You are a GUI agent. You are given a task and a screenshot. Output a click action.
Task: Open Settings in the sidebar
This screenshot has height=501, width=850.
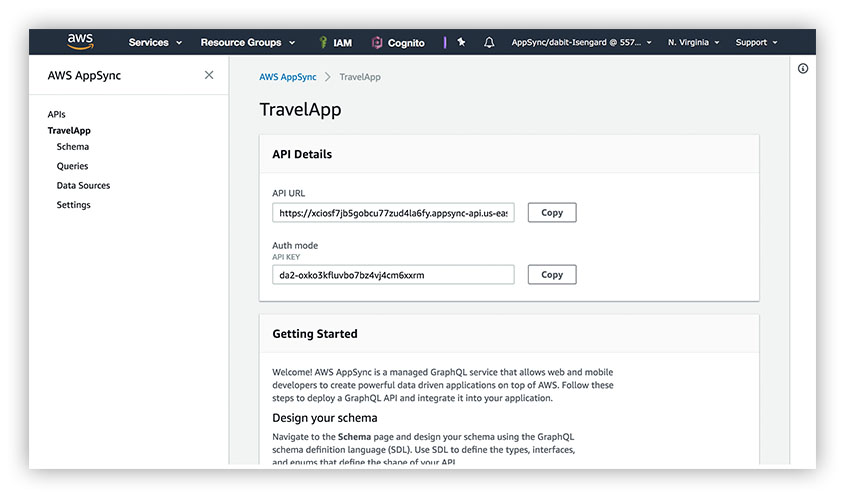(x=73, y=205)
